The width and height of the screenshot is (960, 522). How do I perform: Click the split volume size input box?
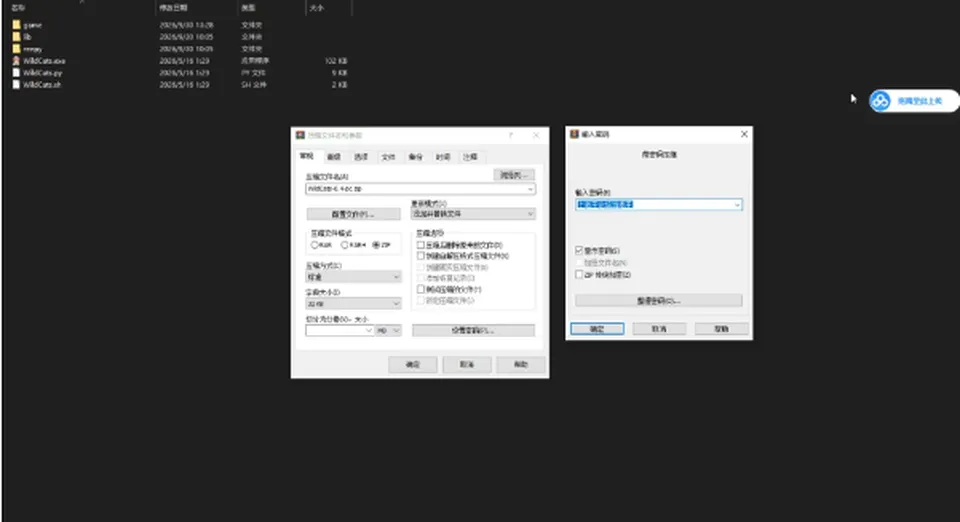click(336, 330)
